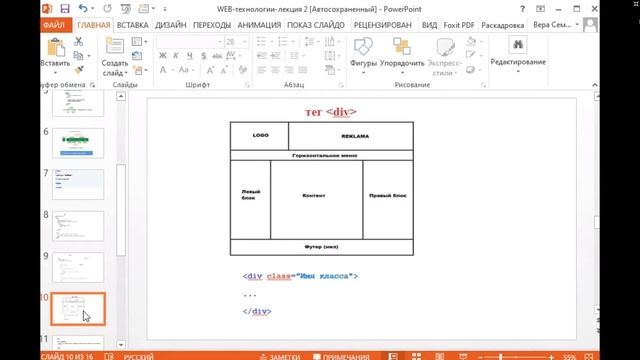Collapse the ribbon with the chevron
This screenshot has width=640, height=360.
(x=595, y=84)
